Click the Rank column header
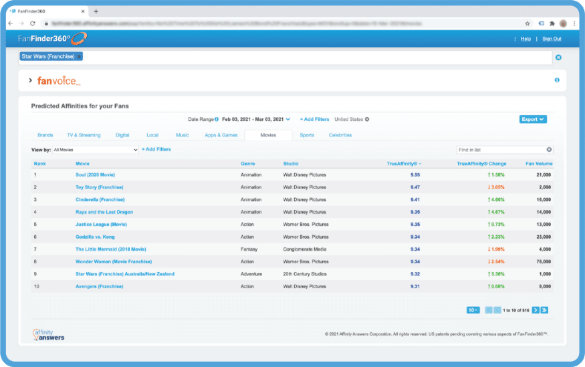The image size is (585, 367). (40, 164)
